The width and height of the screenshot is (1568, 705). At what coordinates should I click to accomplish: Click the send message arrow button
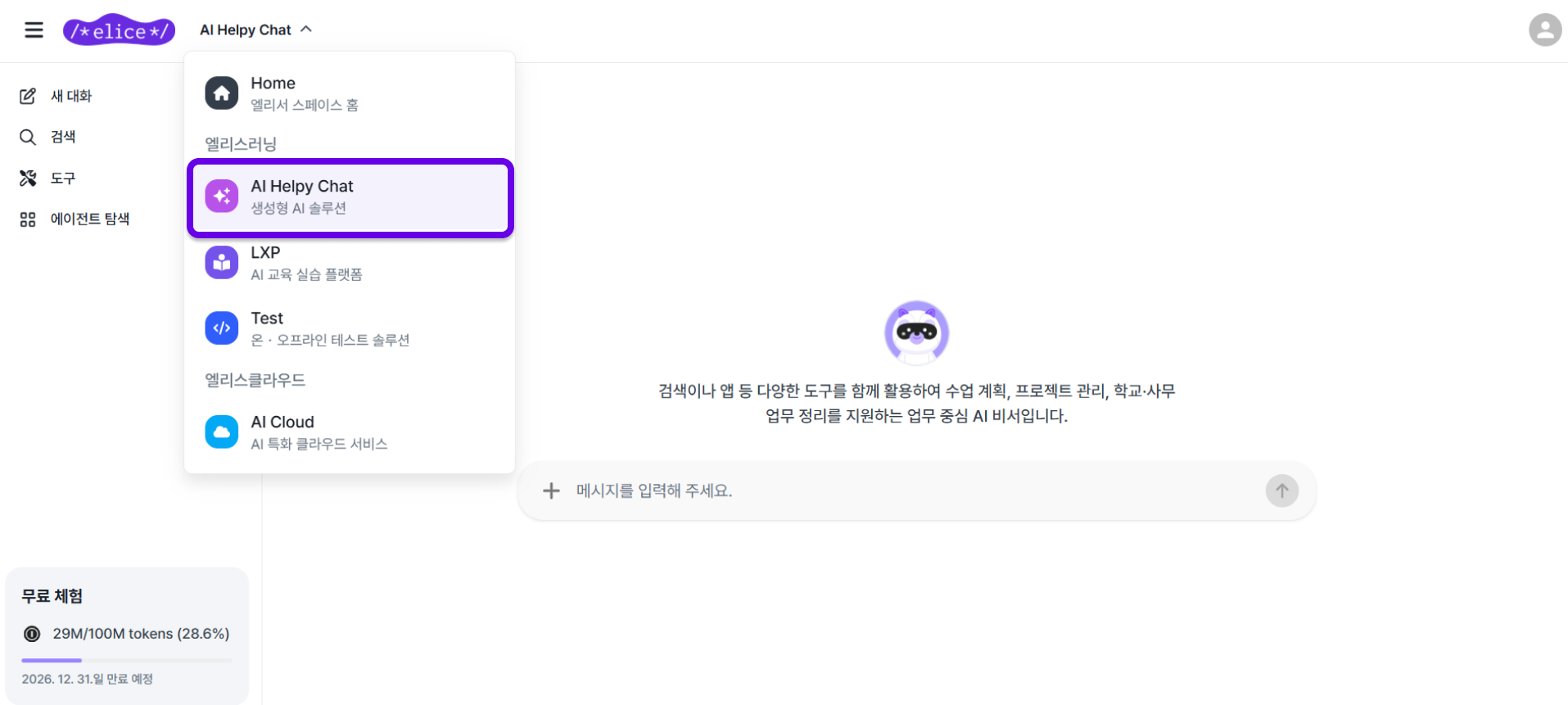point(1281,490)
